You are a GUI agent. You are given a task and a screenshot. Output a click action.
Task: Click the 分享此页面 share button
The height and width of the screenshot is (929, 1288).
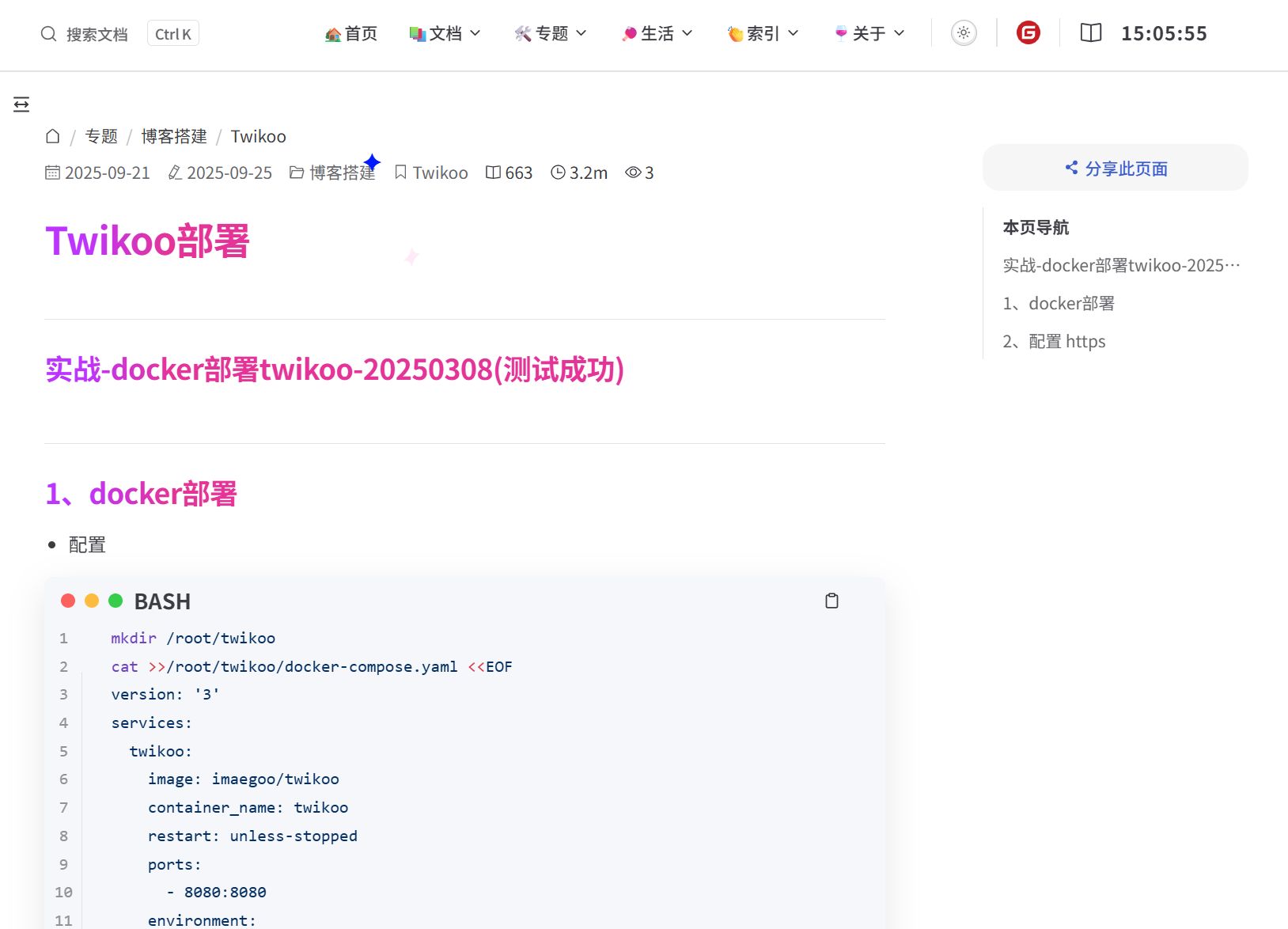click(x=1115, y=168)
